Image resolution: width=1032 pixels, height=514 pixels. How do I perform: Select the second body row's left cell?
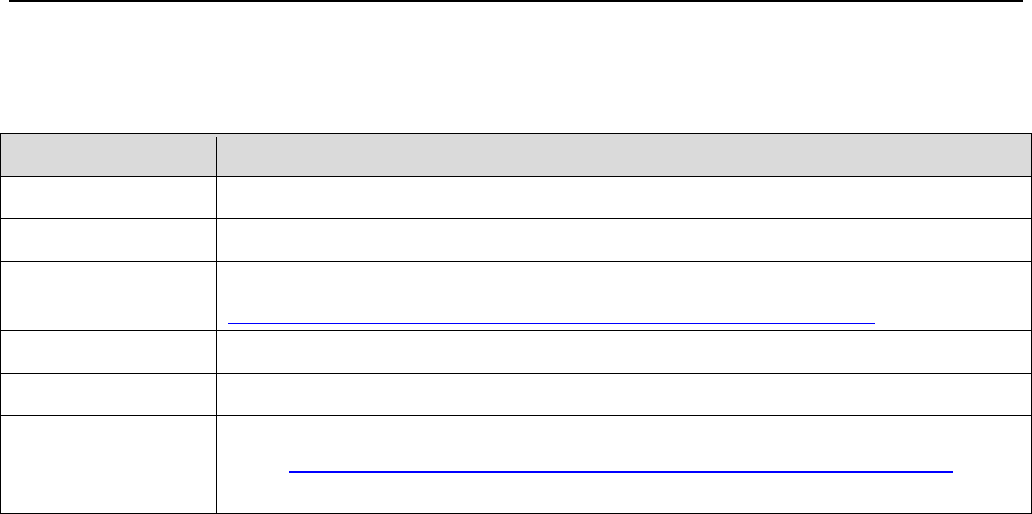(x=108, y=238)
